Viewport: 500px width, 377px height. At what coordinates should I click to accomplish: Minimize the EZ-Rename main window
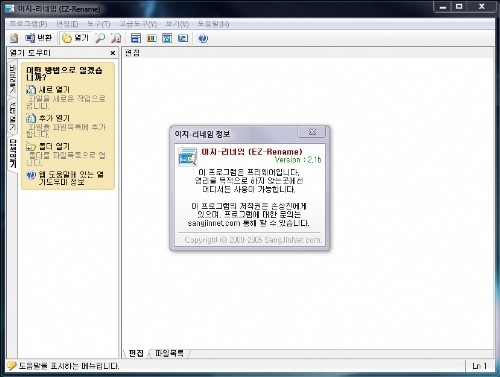[x=443, y=7]
